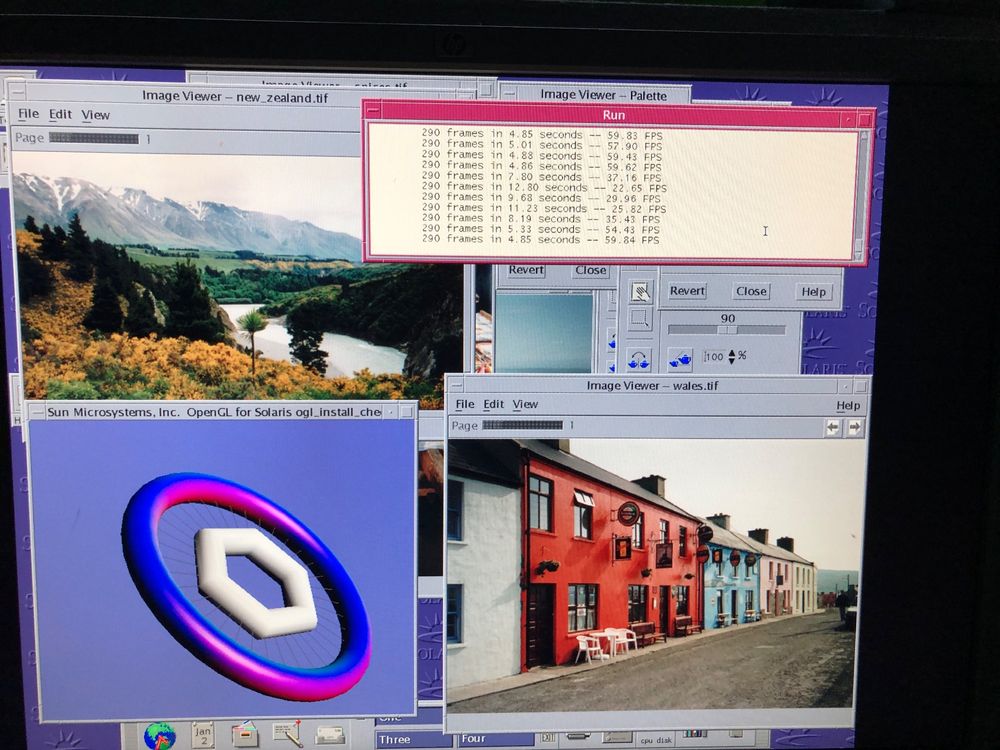Open View menu in new_zealand.tif Image Viewer
Screen dimensions: 1000x750
pyautogui.click(x=96, y=115)
